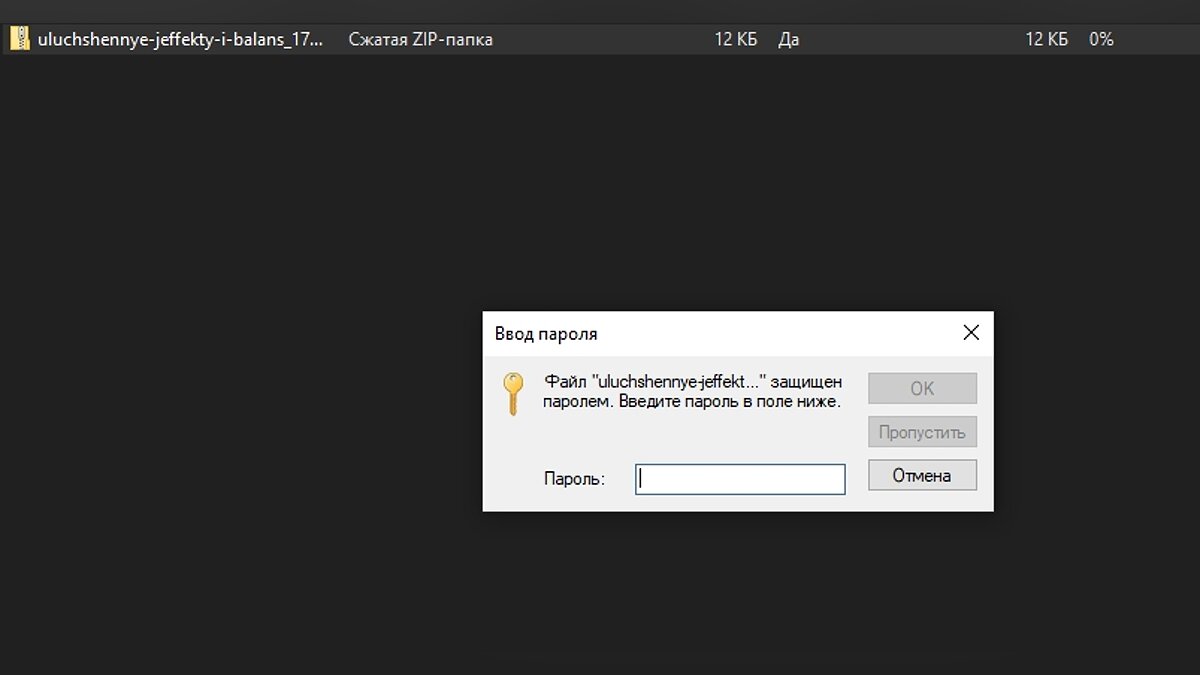Image resolution: width=1200 pixels, height=675 pixels.
Task: Close the Ввод пароля dialog with X
Action: coord(970,333)
